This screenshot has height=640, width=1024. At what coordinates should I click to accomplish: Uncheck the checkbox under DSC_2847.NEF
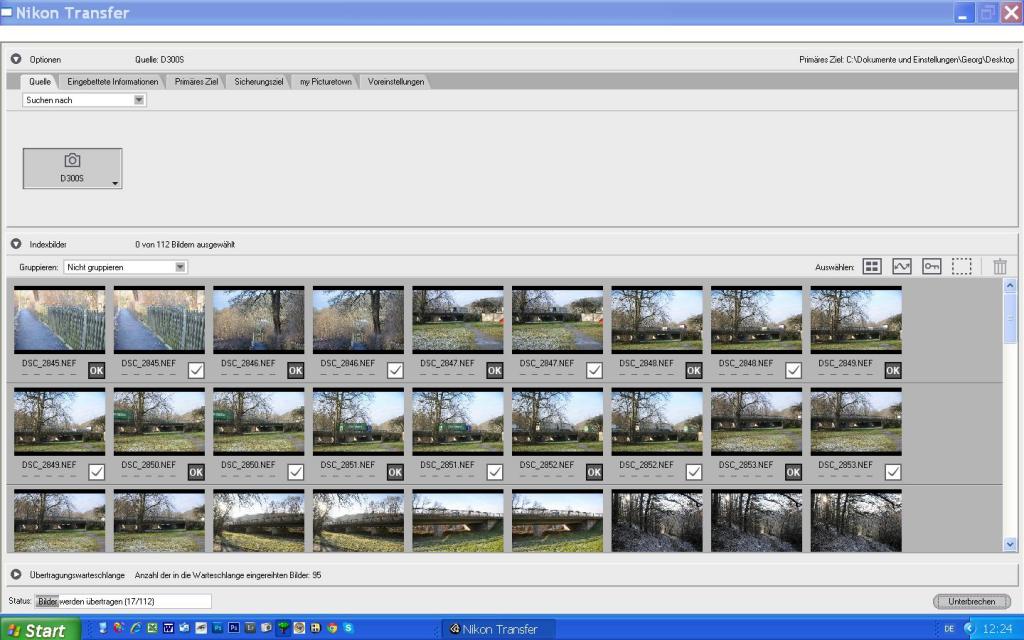click(594, 370)
